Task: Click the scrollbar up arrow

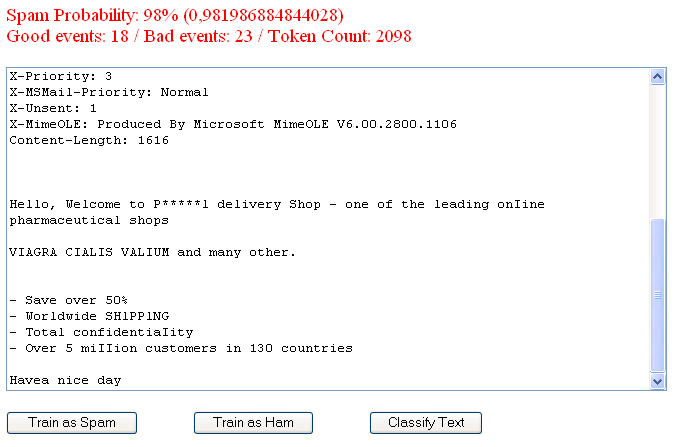Action: pyautogui.click(x=657, y=77)
